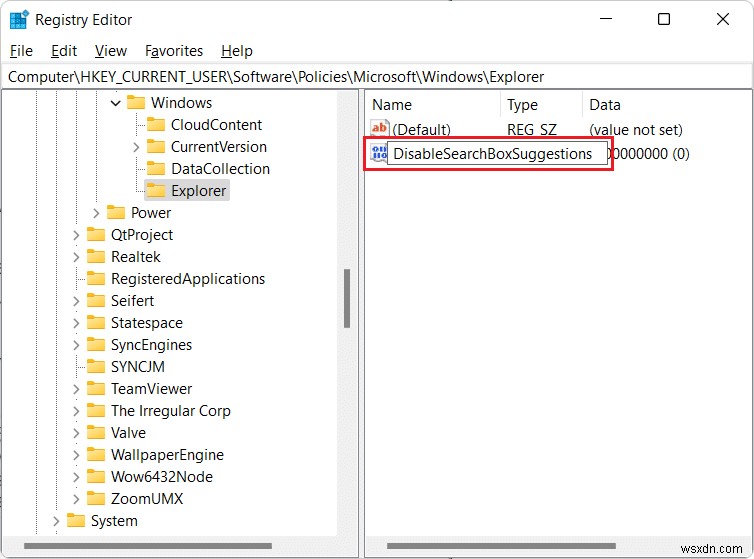Open the Edit menu

[64, 51]
